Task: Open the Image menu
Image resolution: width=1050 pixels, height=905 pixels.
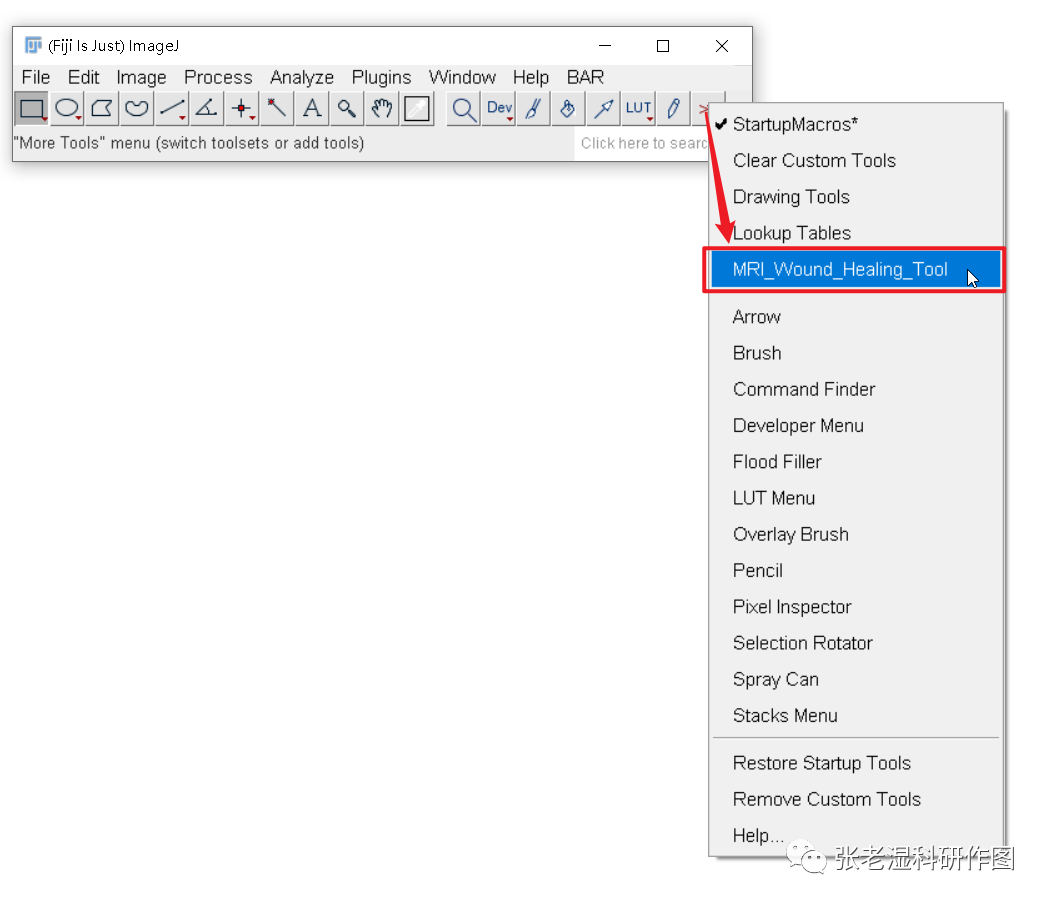Action: [141, 77]
